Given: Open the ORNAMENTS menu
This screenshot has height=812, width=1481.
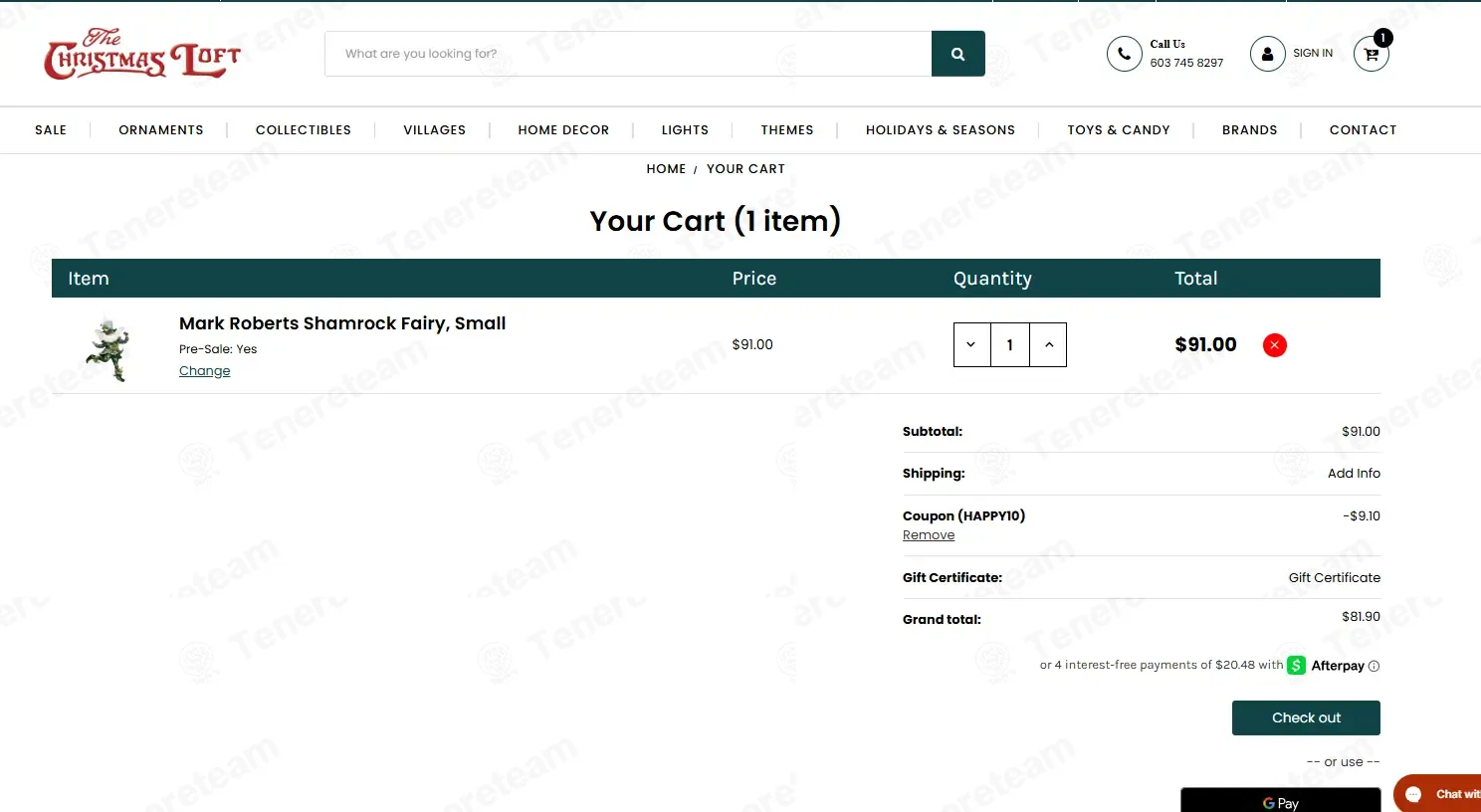Looking at the screenshot, I should [x=161, y=130].
